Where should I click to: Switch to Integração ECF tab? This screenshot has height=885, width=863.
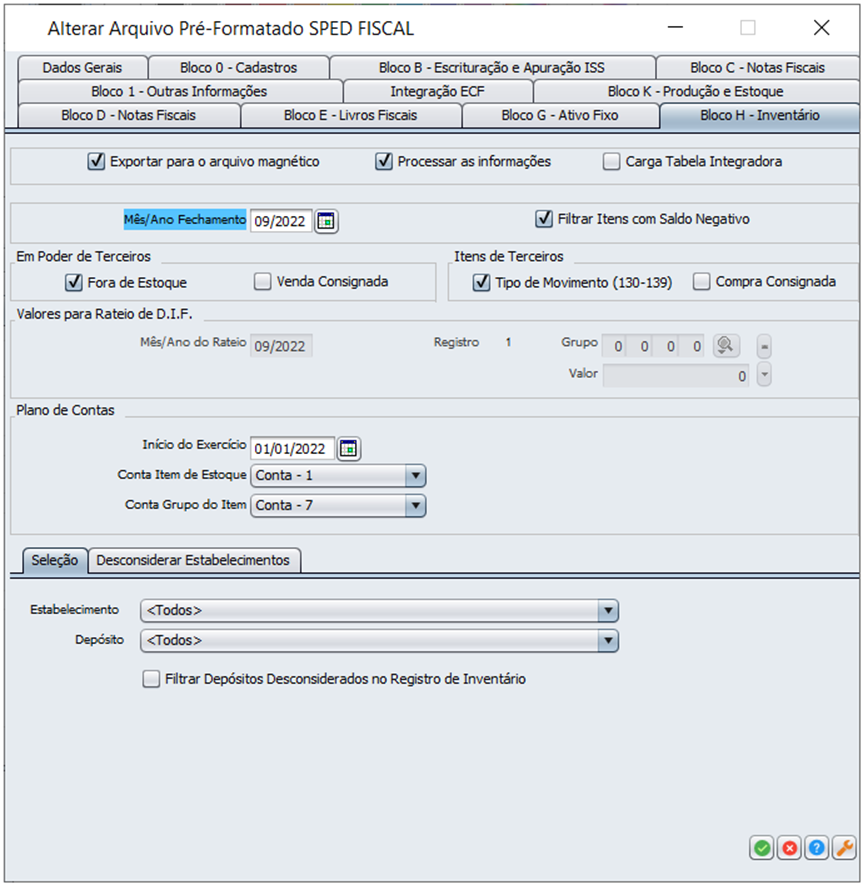click(438, 91)
